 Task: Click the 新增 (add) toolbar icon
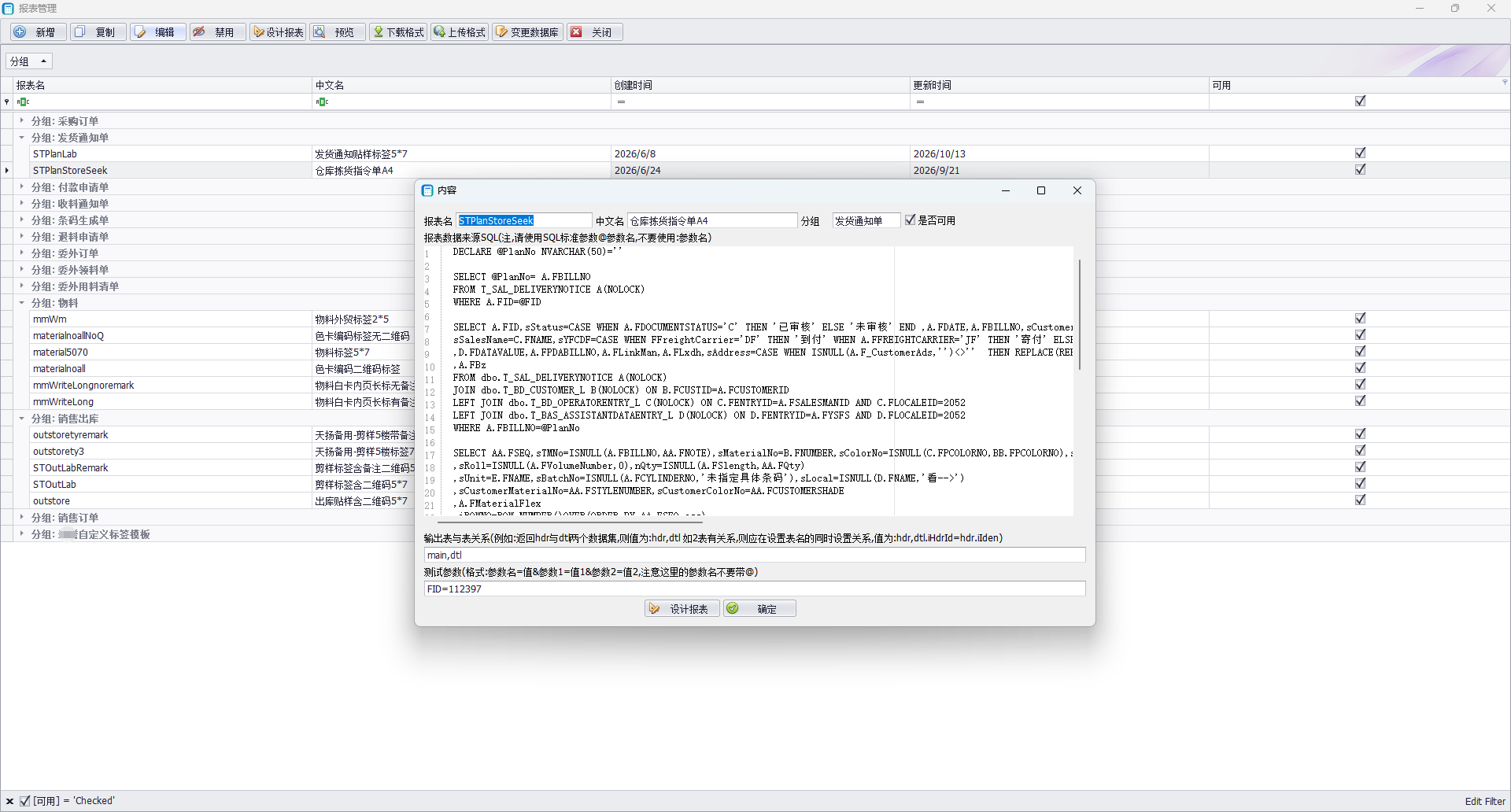[x=20, y=32]
